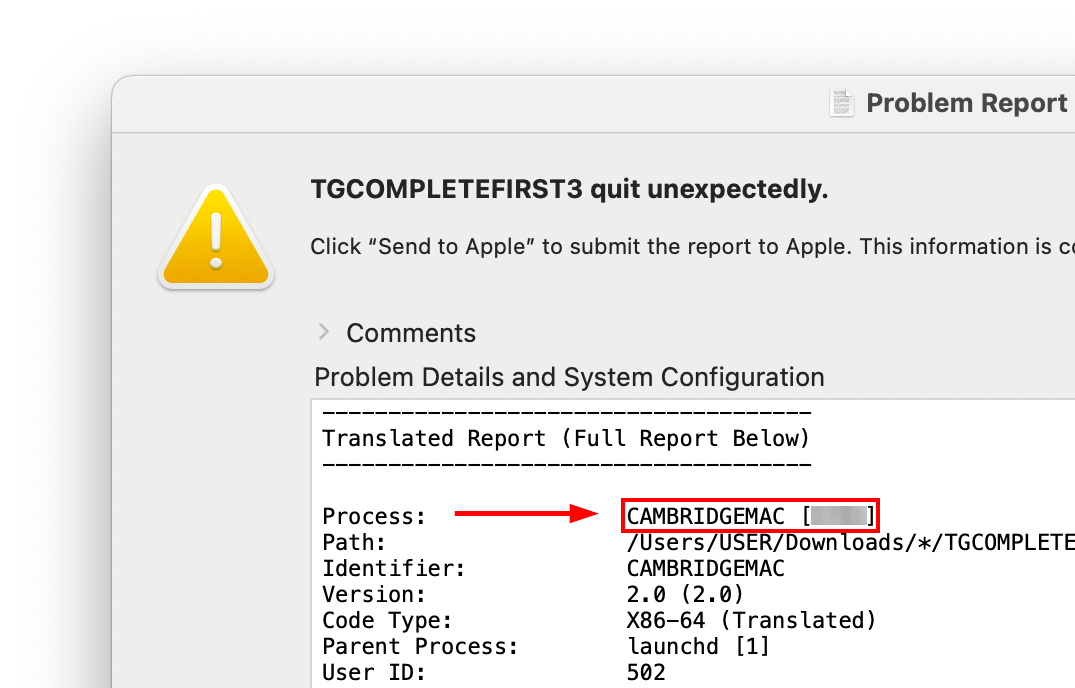Click the Comments label
The width and height of the screenshot is (1075, 688).
point(411,333)
